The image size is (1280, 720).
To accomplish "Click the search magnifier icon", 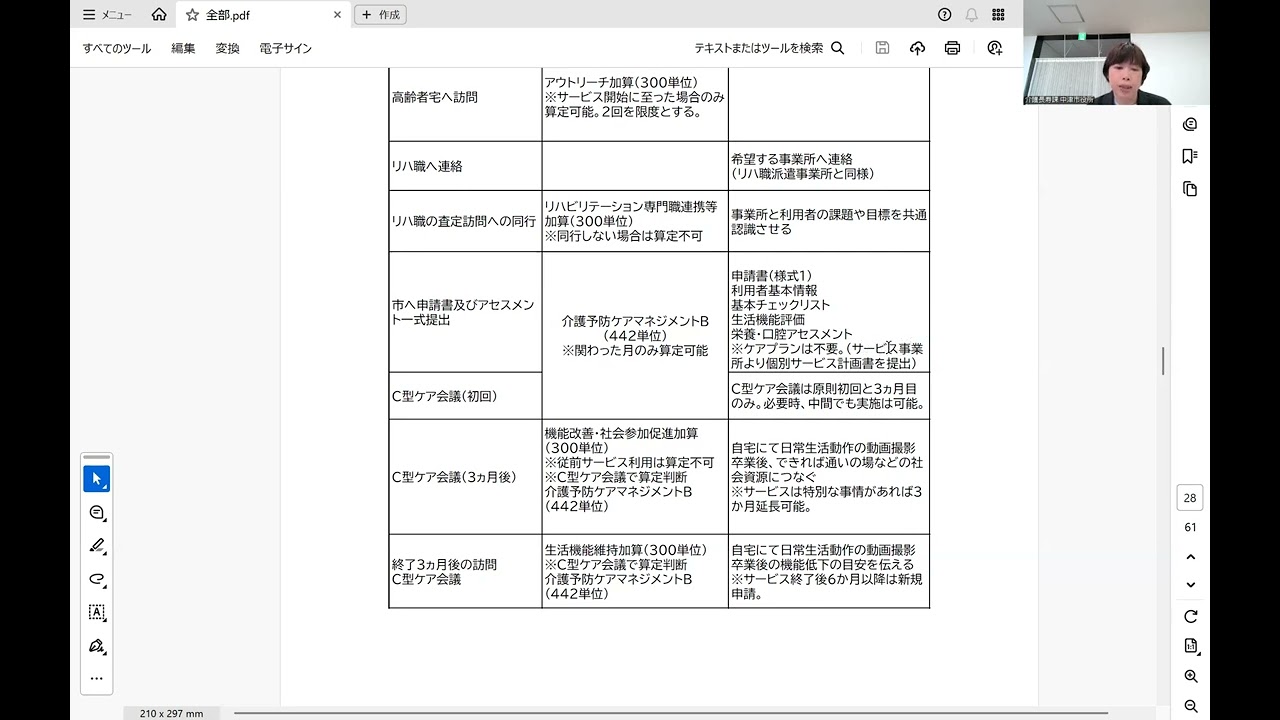I will coord(838,48).
